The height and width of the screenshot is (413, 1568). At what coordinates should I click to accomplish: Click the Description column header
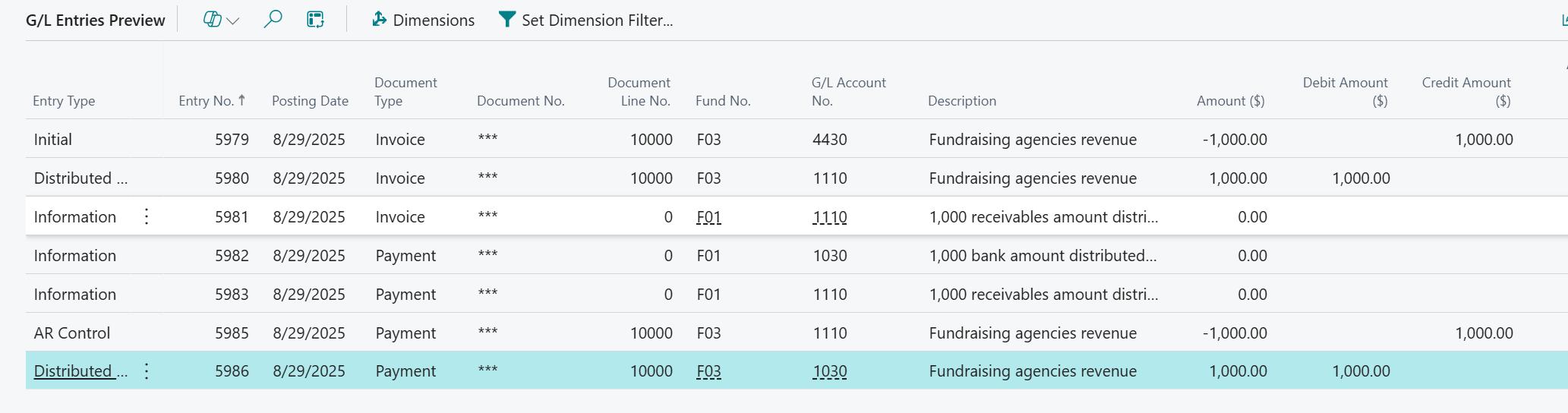click(961, 101)
